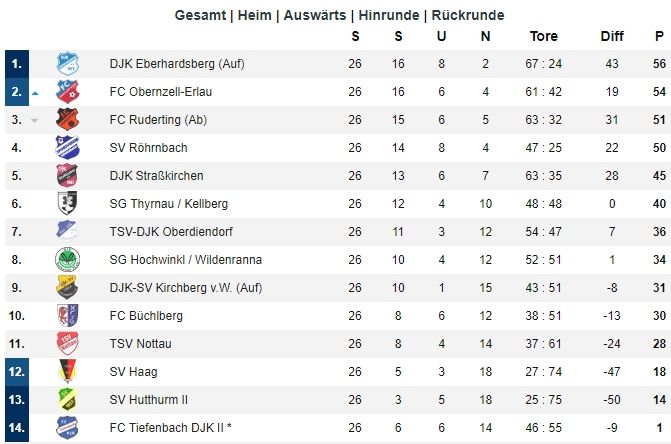Click the up arrow beside rank 2
This screenshot has width=671, height=444.
(x=35, y=93)
